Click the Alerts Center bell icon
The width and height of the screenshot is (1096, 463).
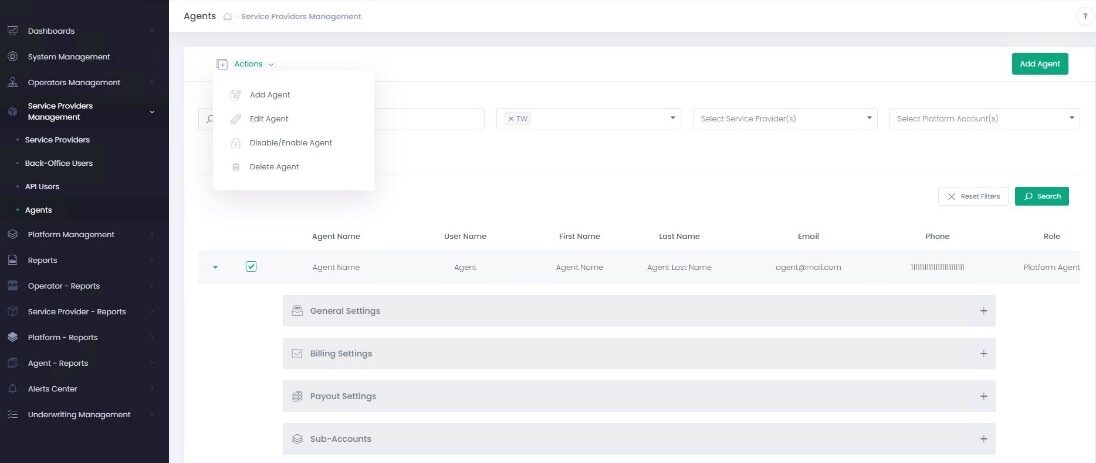(12, 389)
